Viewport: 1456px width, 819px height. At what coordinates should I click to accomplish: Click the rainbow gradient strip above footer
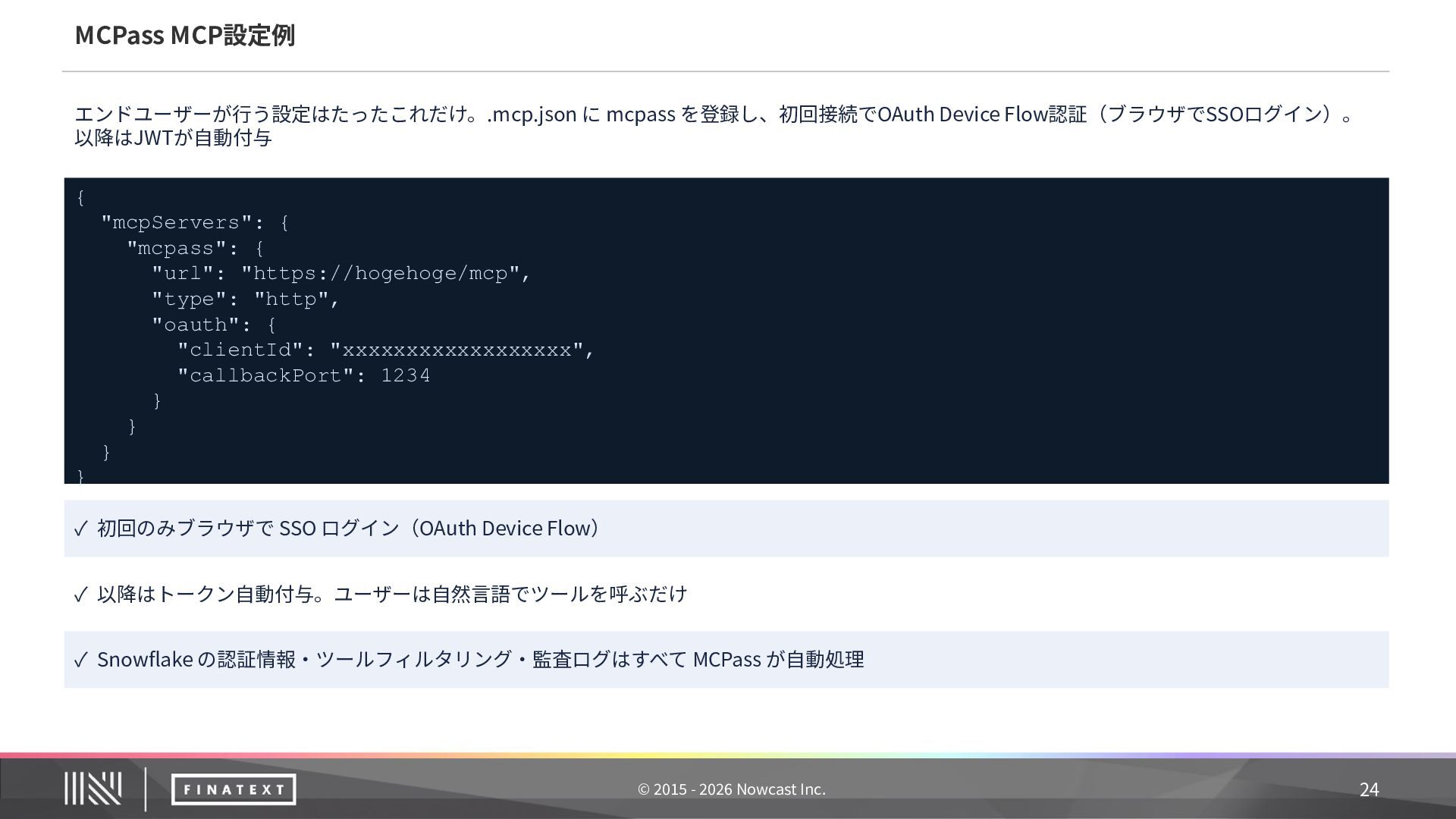click(728, 755)
